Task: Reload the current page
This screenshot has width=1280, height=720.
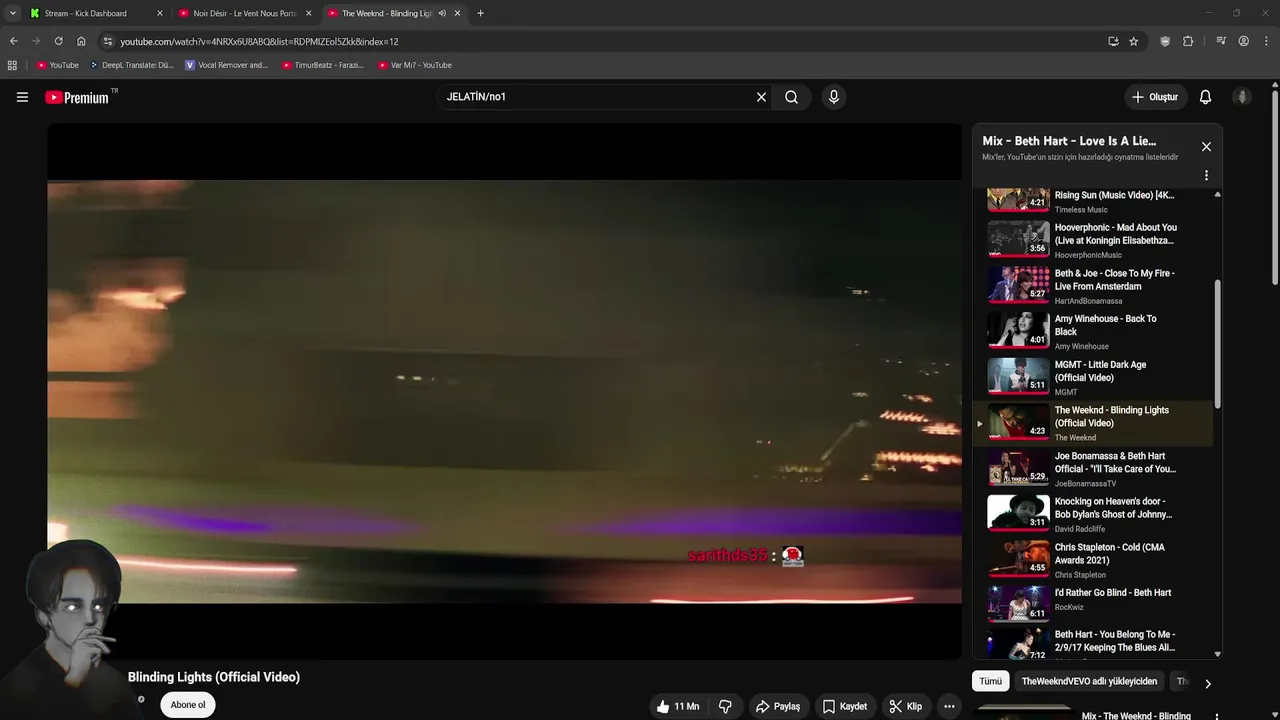Action: click(58, 41)
